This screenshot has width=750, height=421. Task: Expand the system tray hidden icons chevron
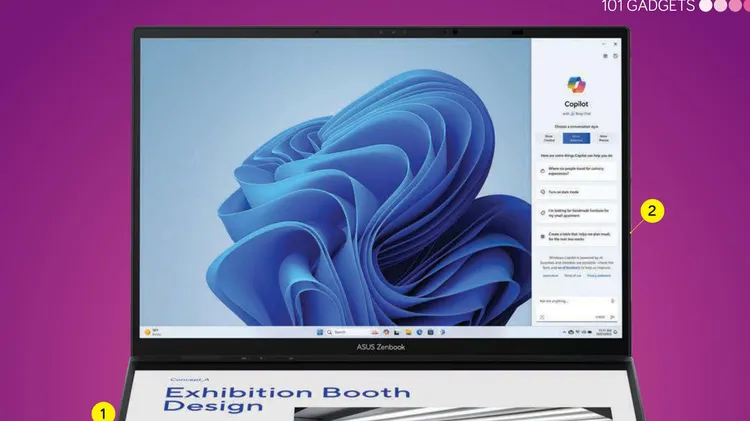564,332
